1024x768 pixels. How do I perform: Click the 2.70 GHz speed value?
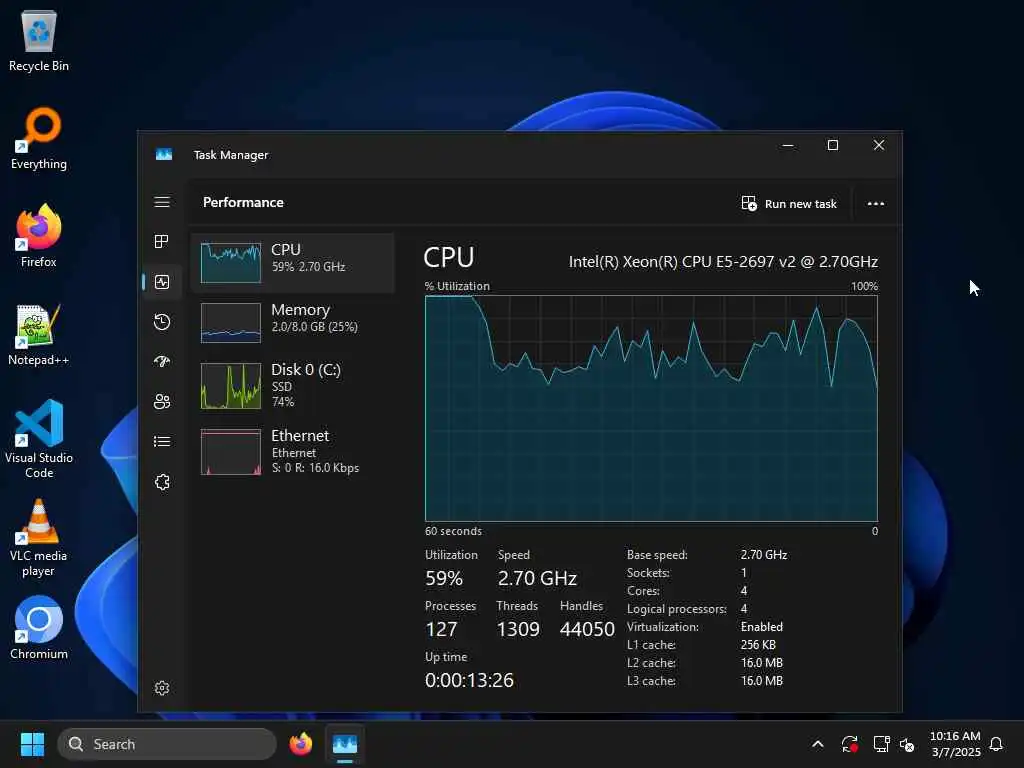tap(537, 578)
